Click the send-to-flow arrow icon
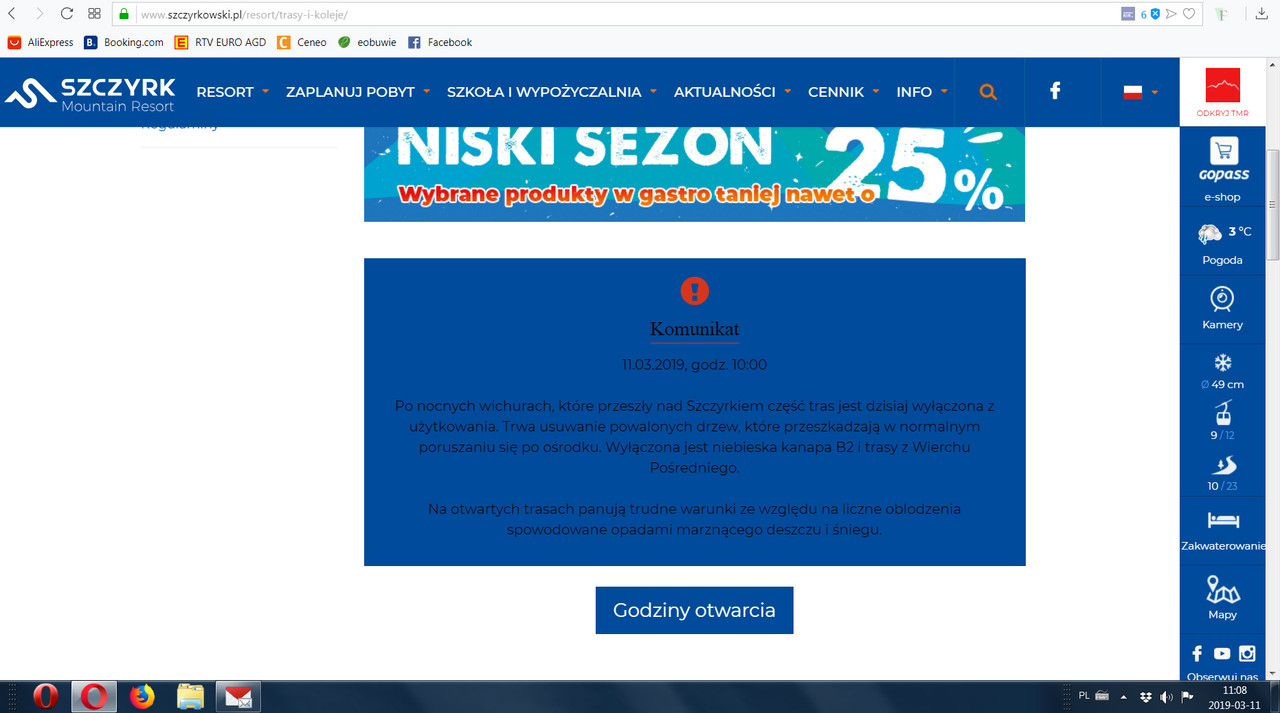The height and width of the screenshot is (713, 1280). pos(1172,14)
